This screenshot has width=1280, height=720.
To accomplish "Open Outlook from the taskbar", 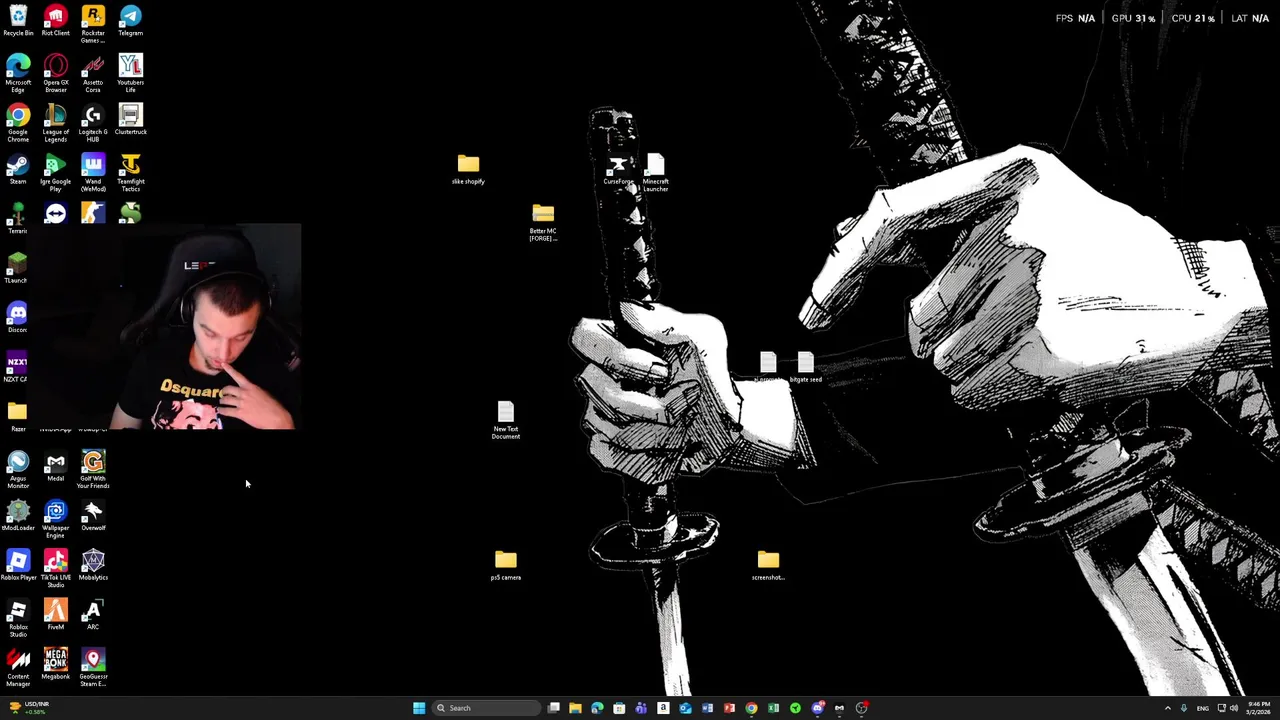I will tap(685, 708).
